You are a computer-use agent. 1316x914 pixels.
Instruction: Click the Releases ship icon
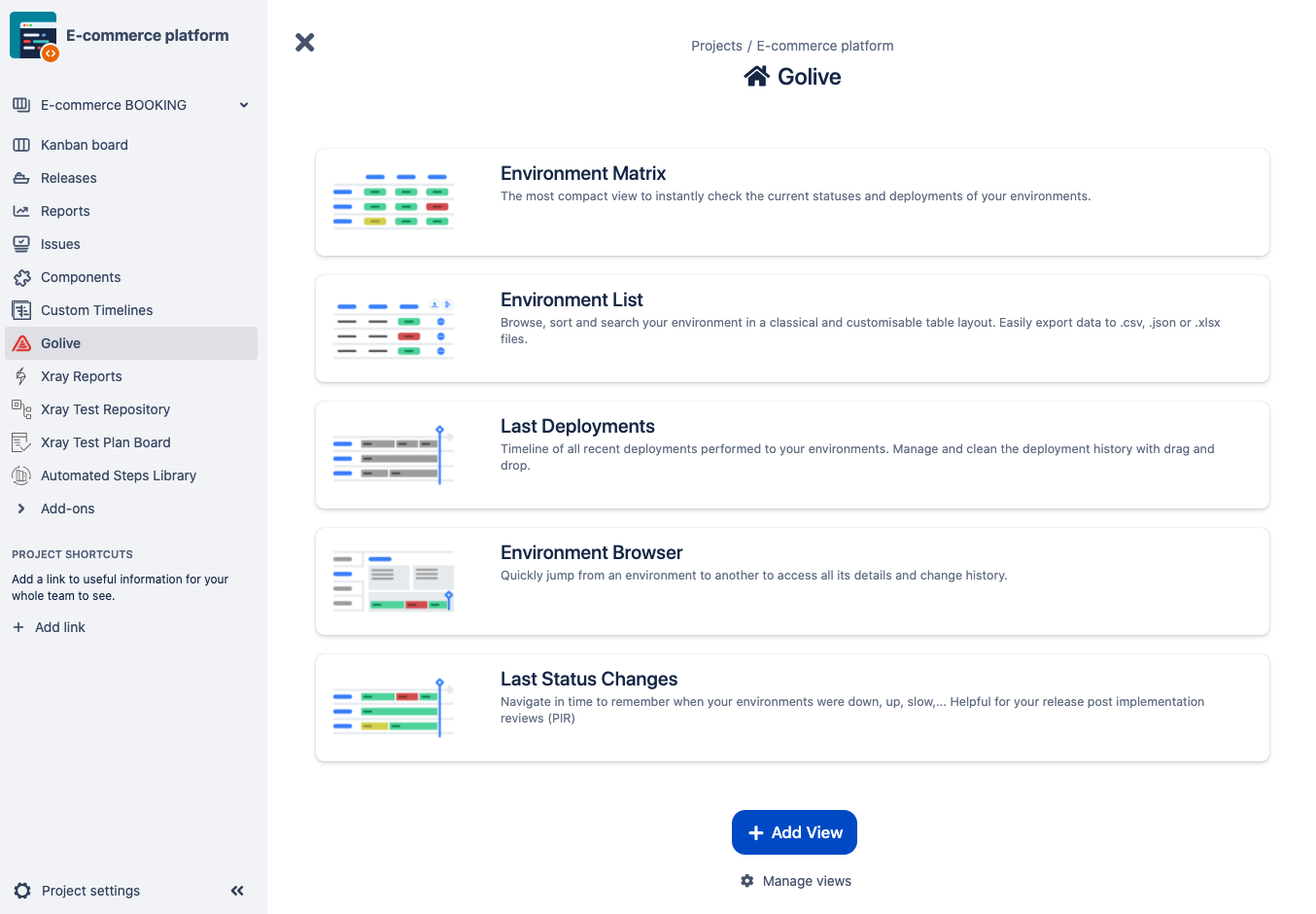21,178
